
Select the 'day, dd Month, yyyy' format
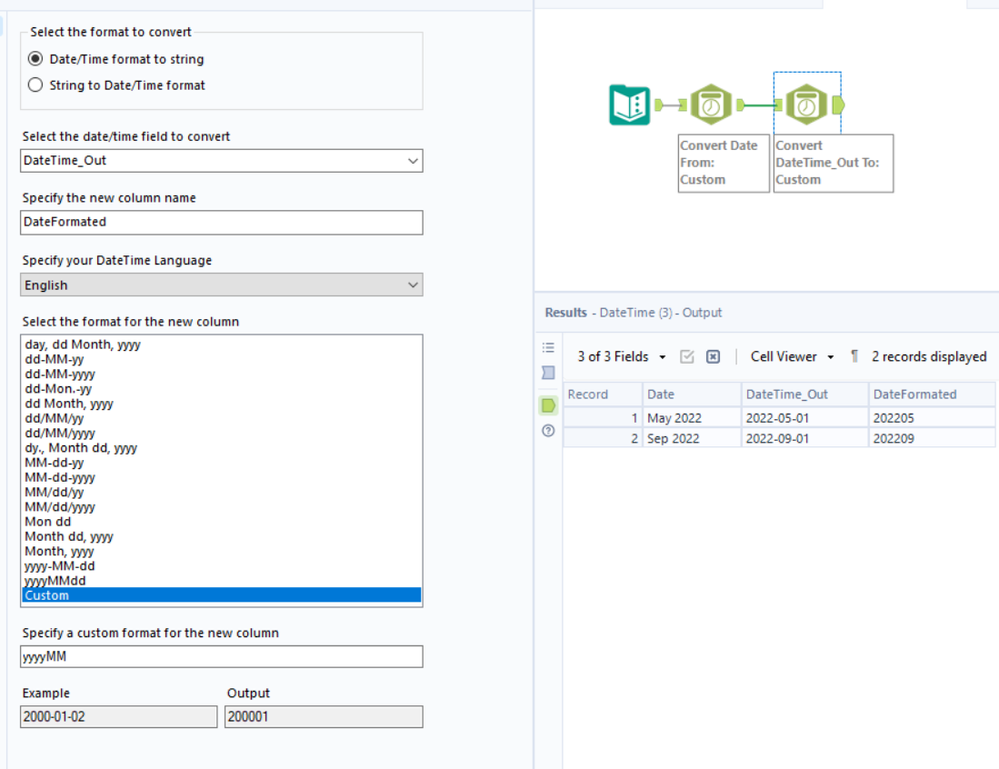point(221,345)
